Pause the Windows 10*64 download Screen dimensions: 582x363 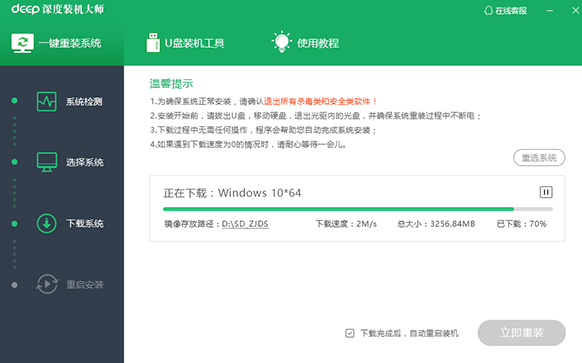[x=546, y=192]
